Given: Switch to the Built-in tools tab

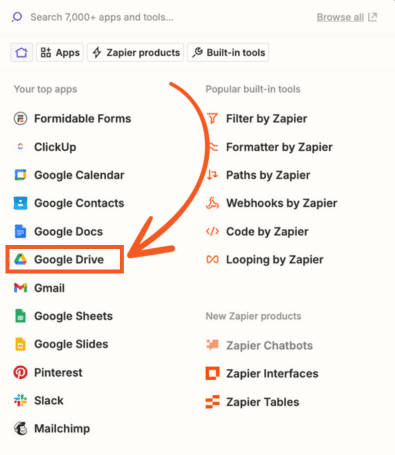Looking at the screenshot, I should [228, 52].
